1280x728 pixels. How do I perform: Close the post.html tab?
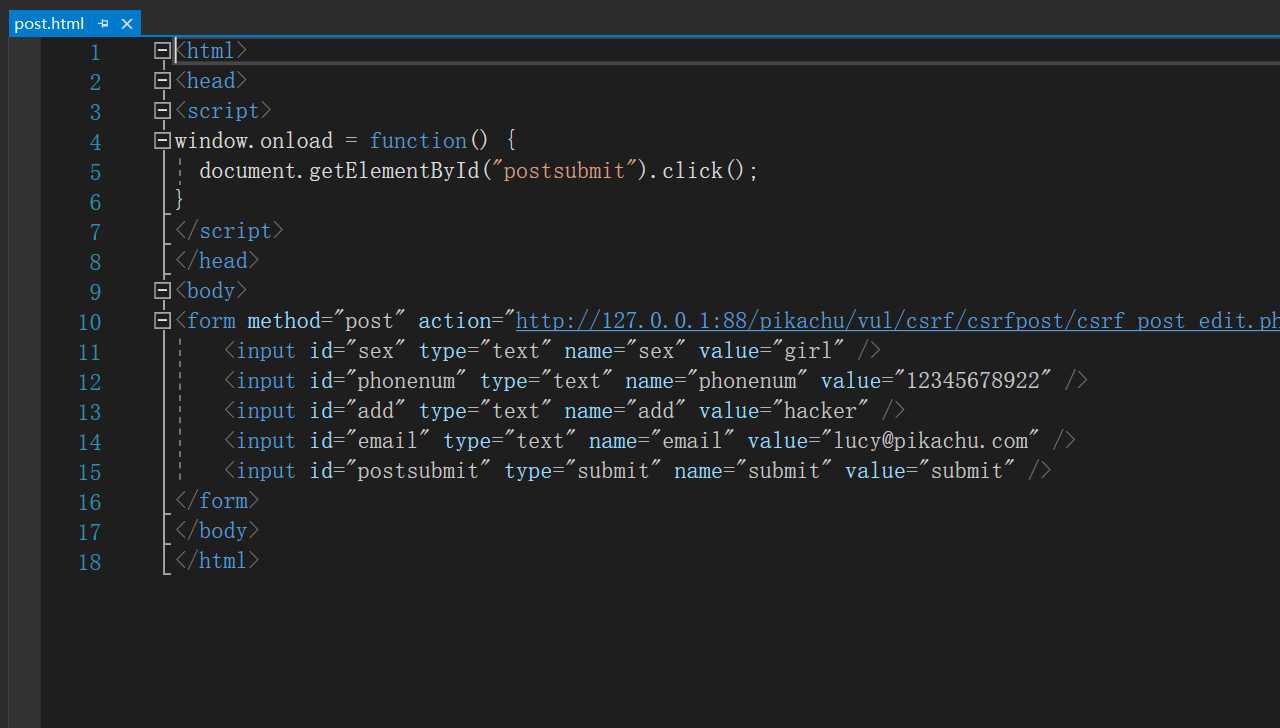(x=126, y=23)
